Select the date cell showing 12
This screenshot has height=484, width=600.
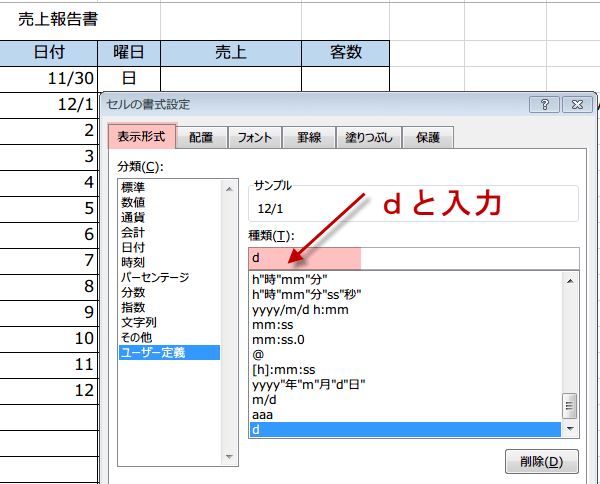[x=48, y=391]
